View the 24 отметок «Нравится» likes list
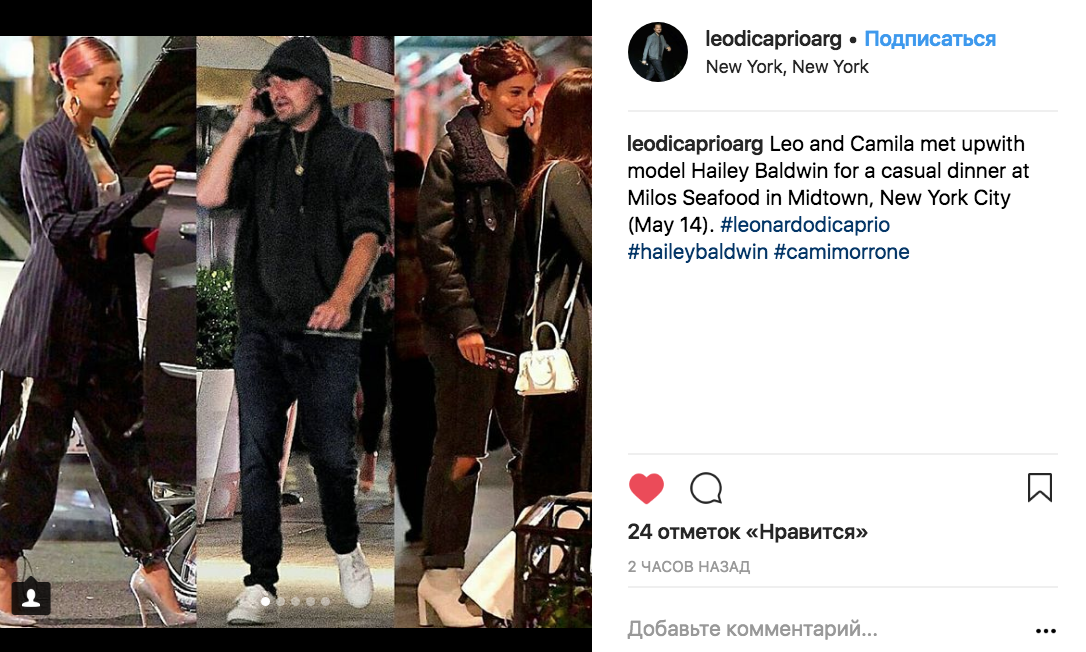The width and height of the screenshot is (1086, 652). click(747, 532)
